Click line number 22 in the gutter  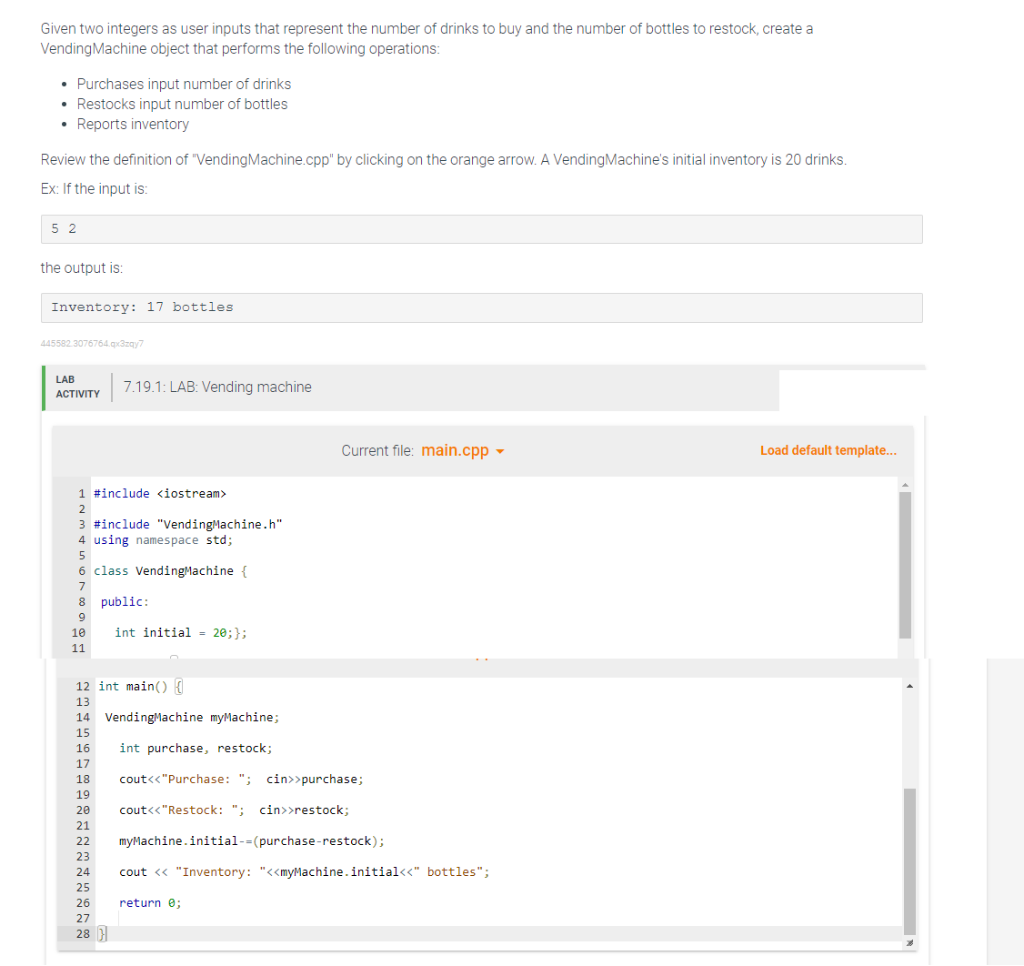coord(83,841)
